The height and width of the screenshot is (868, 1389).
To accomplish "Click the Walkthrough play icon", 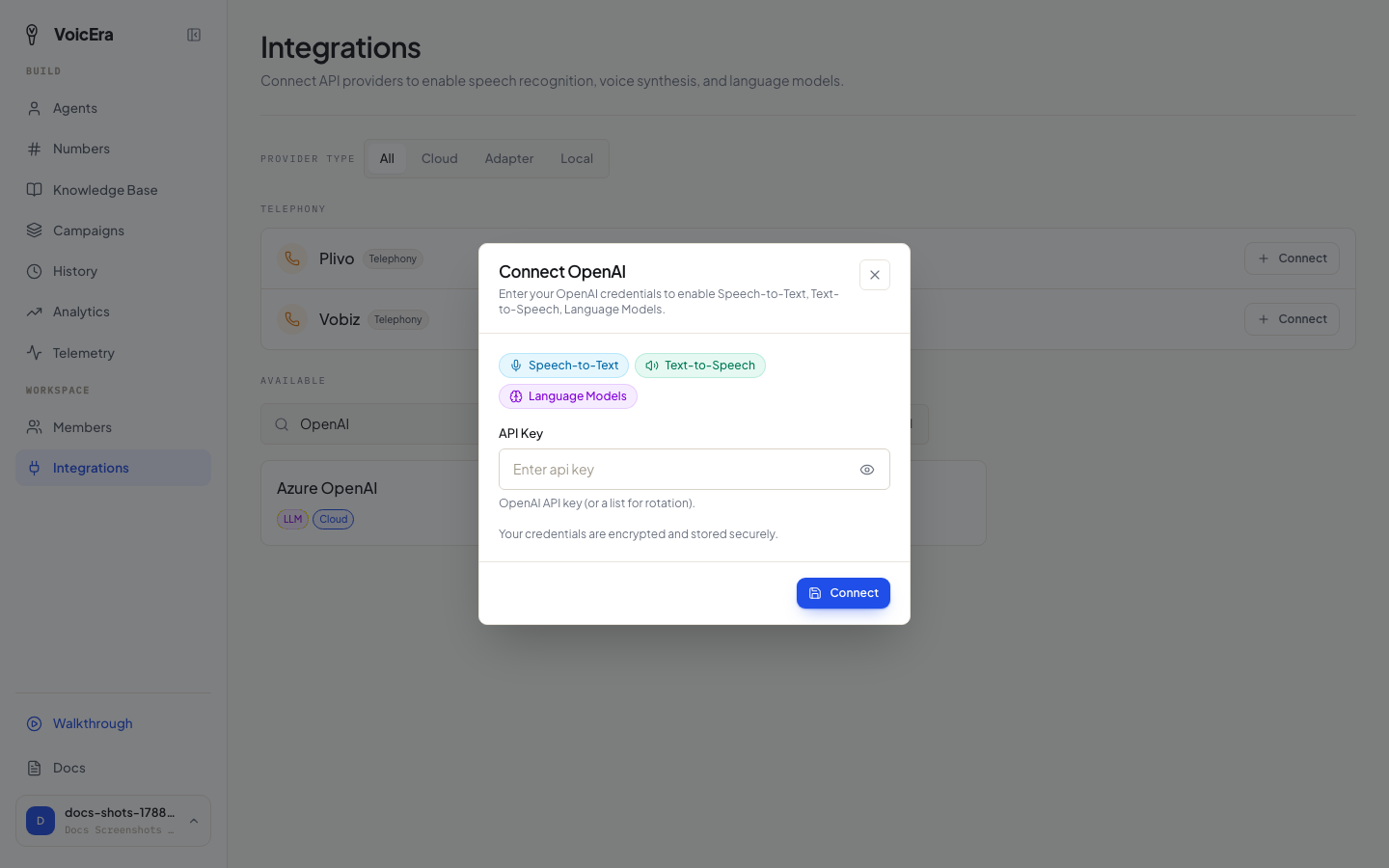I will point(34,723).
